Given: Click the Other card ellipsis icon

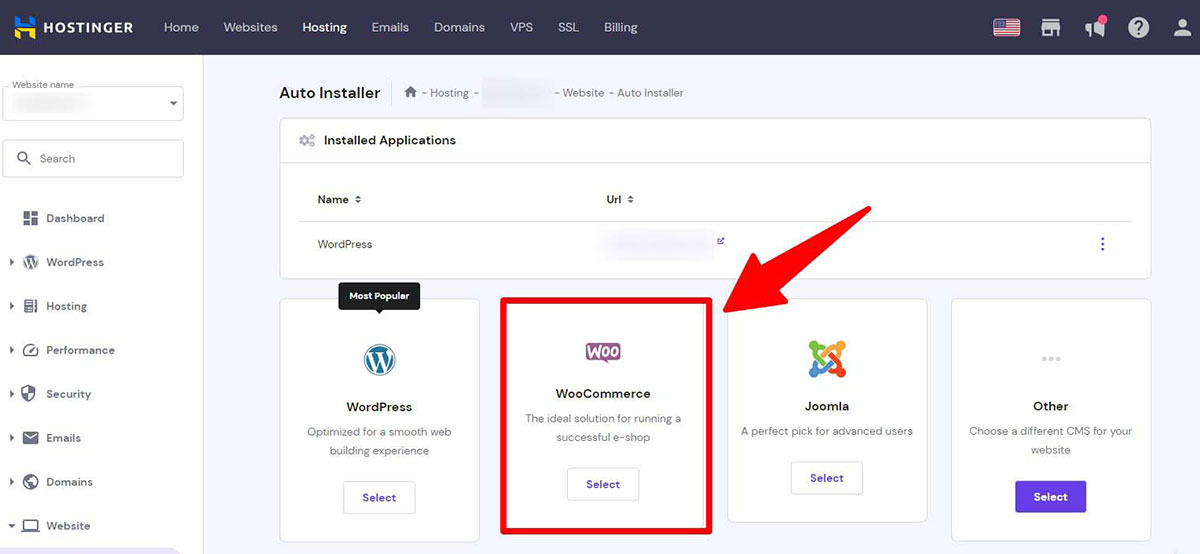Looking at the screenshot, I should point(1050,358).
